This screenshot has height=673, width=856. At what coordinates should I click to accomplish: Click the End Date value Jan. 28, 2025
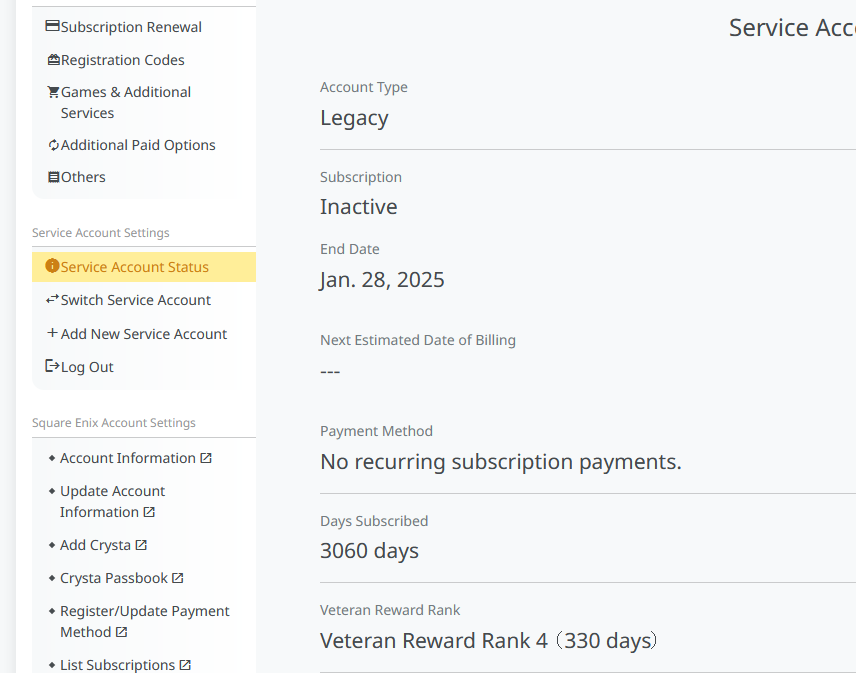pos(382,280)
